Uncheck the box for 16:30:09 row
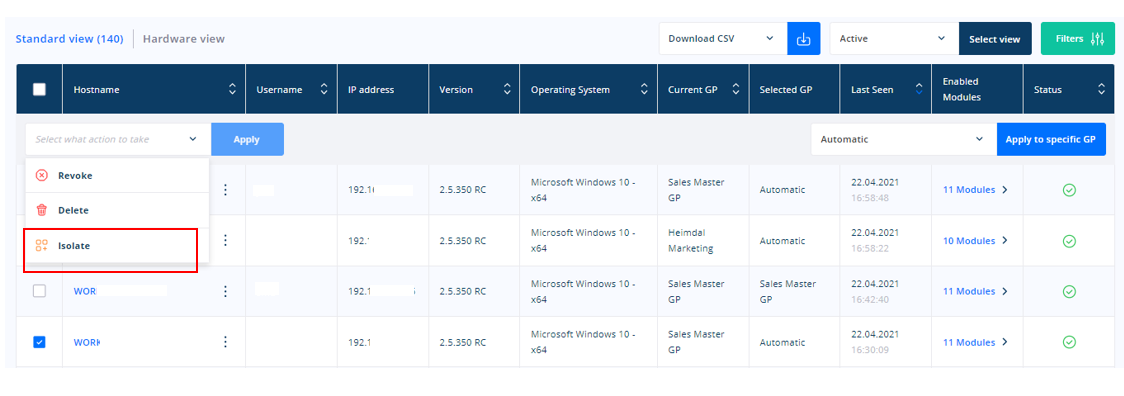The height and width of the screenshot is (396, 1124). (39, 342)
